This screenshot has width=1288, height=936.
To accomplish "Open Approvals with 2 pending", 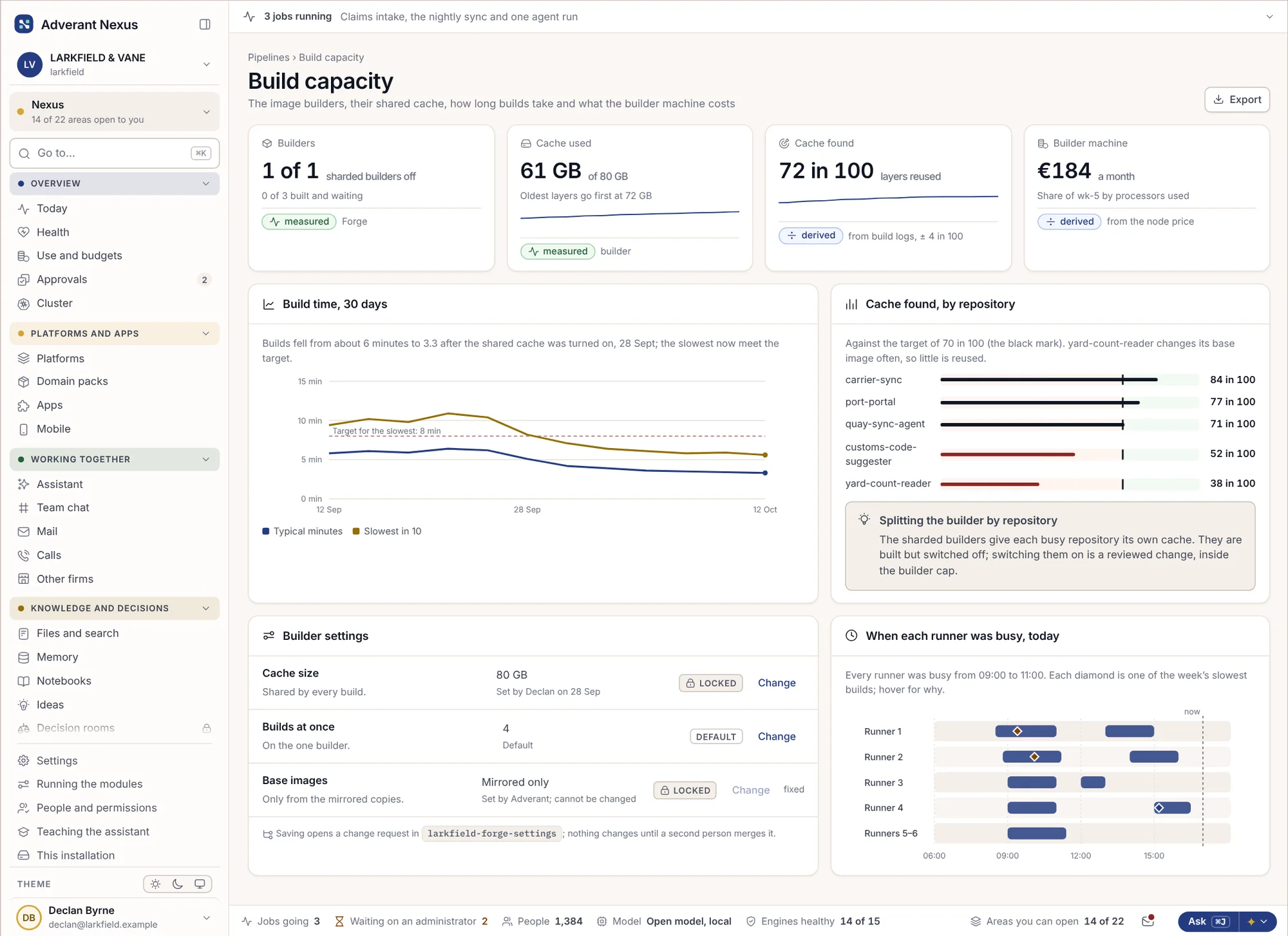I will tap(115, 279).
